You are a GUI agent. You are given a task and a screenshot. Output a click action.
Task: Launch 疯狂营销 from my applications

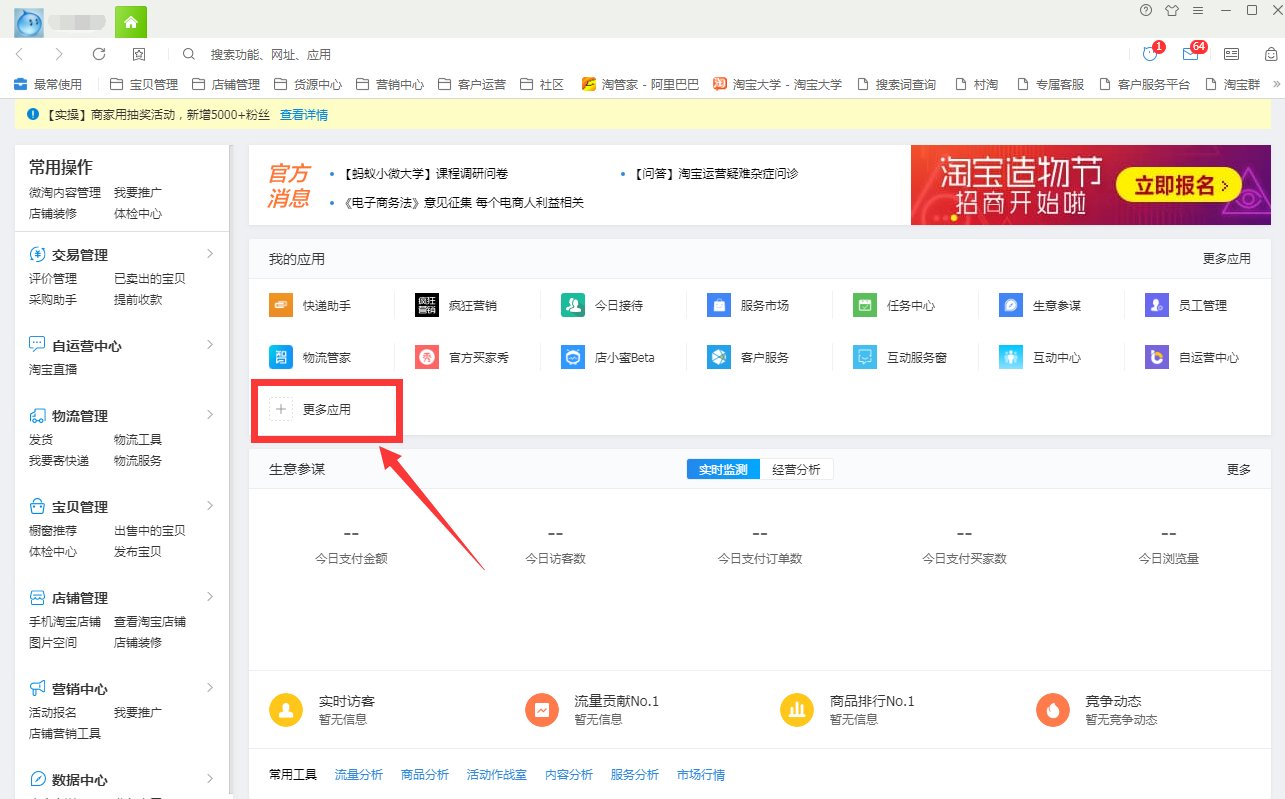coord(454,304)
